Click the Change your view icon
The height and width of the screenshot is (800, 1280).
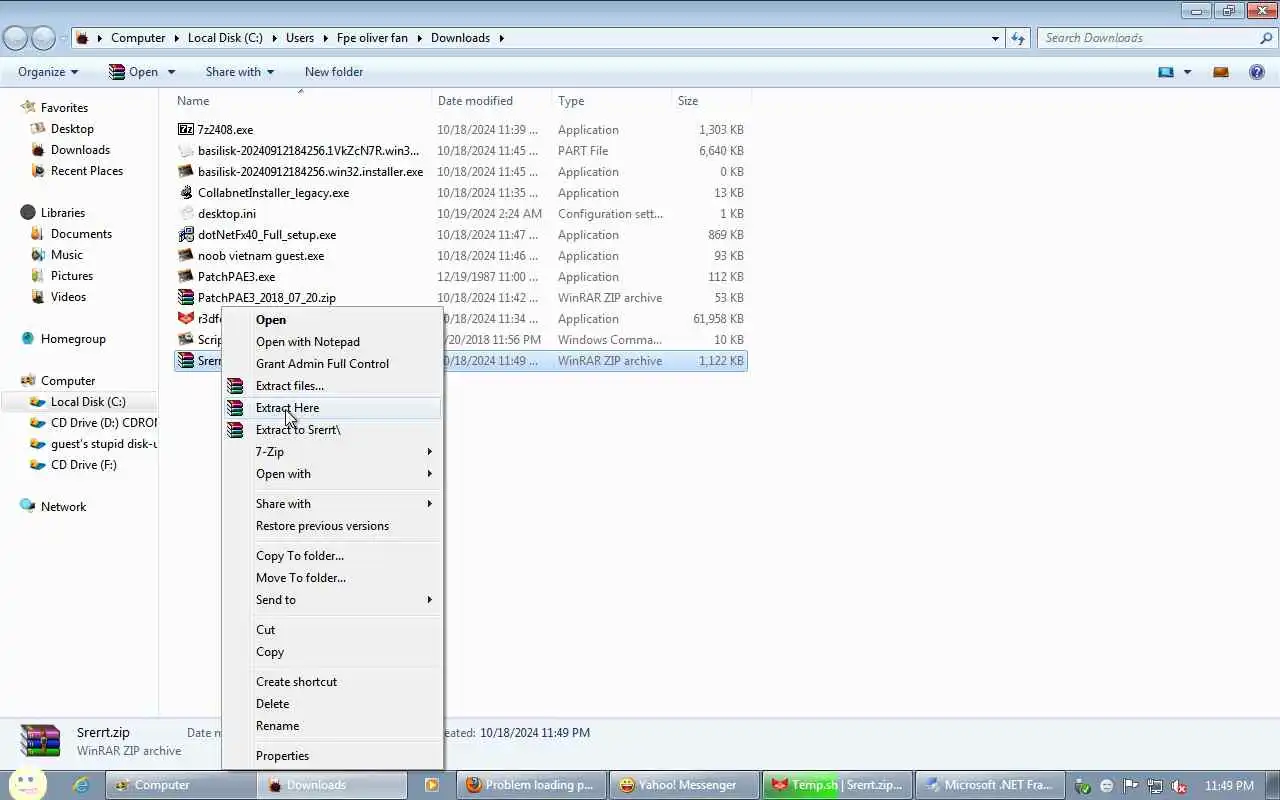pyautogui.click(x=1166, y=72)
